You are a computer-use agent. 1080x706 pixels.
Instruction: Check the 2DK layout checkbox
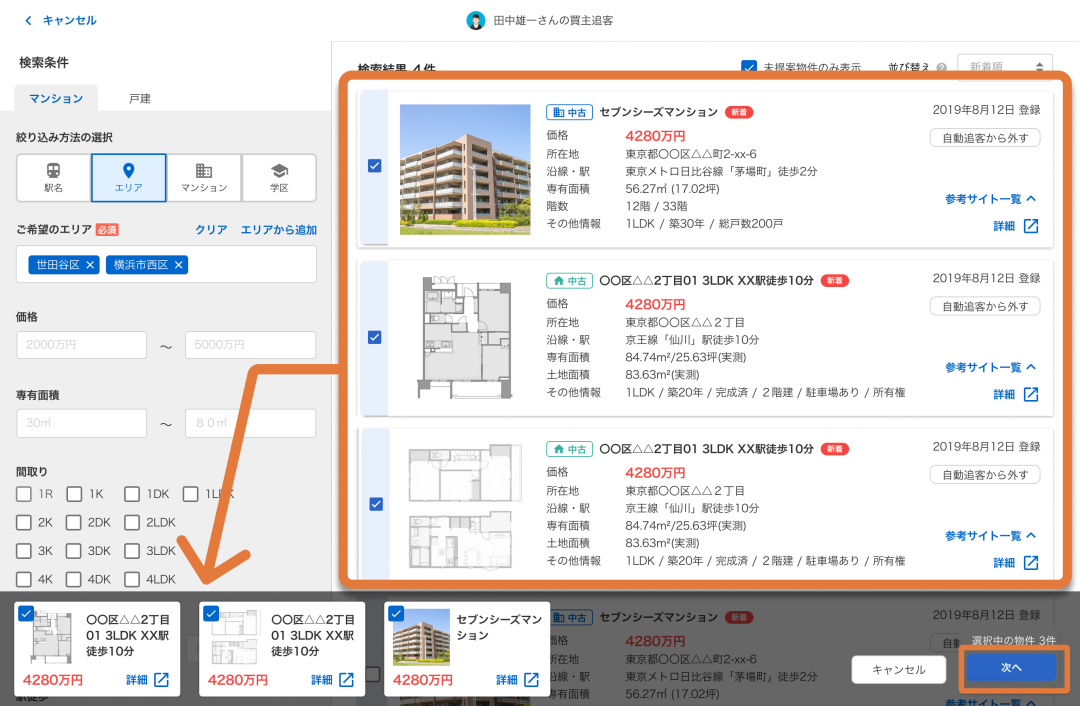coord(74,523)
